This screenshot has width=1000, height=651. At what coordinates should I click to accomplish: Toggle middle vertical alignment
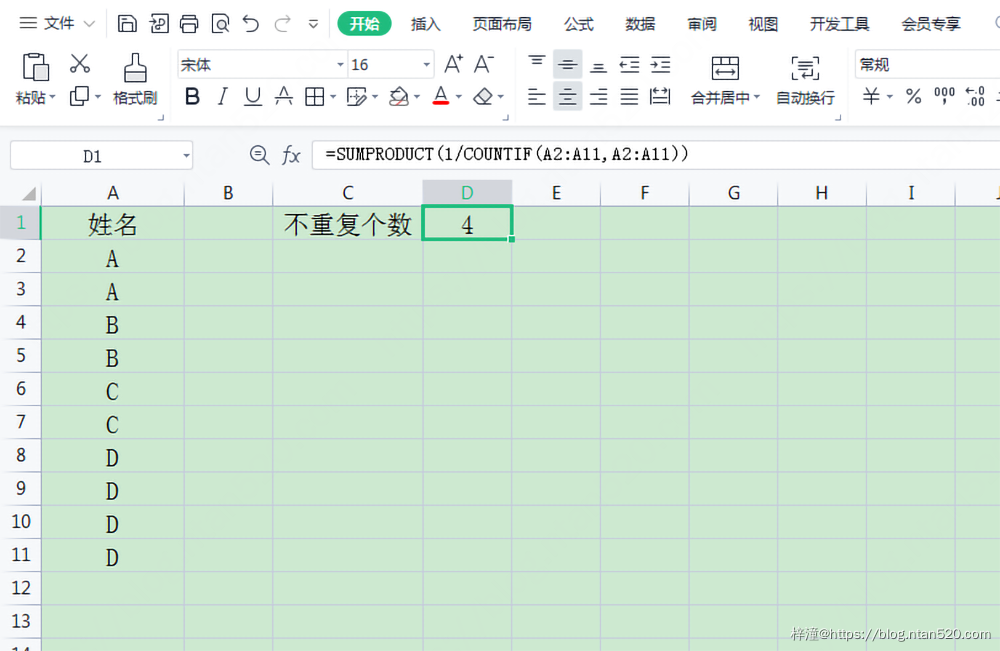tap(568, 64)
